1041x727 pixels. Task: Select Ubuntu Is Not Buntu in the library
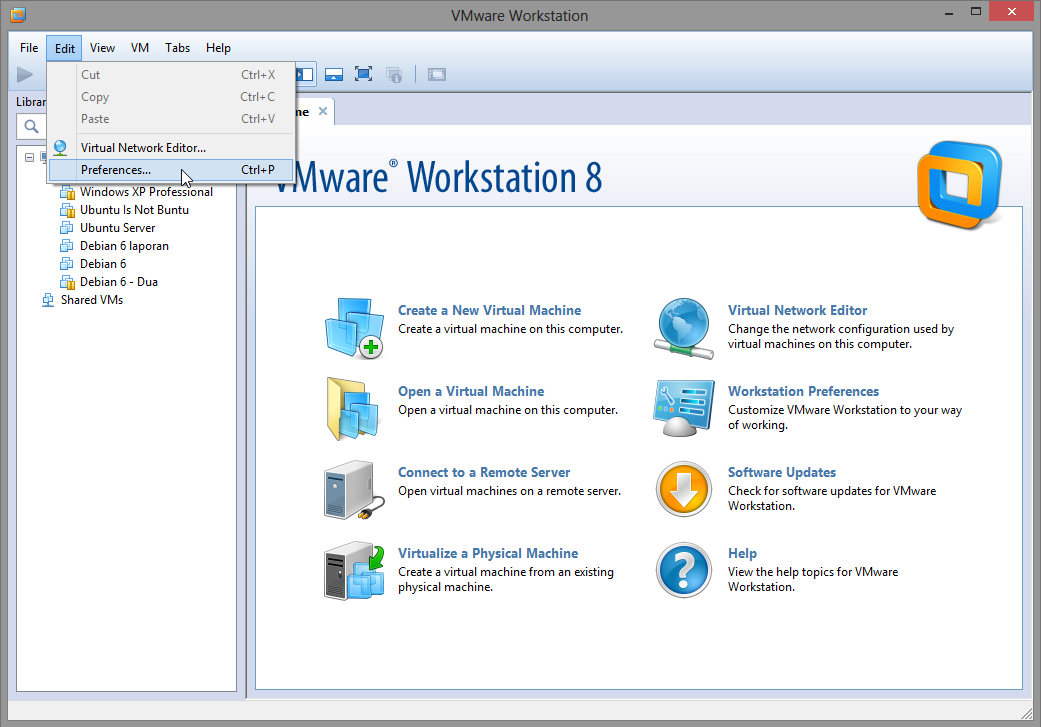click(134, 210)
